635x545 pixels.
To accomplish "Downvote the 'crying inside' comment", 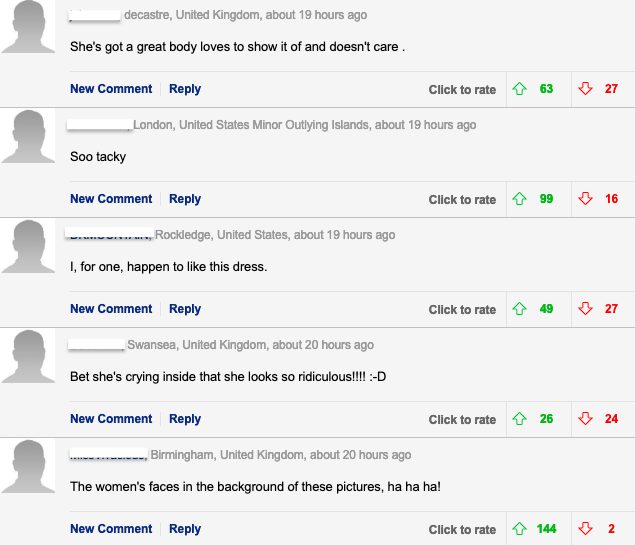I will [x=586, y=419].
